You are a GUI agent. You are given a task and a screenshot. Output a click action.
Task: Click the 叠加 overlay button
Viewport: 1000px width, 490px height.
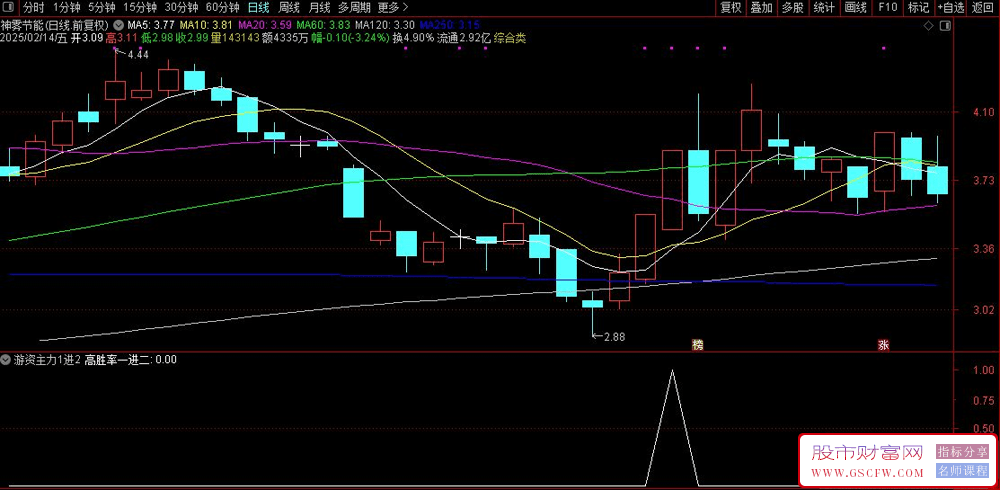point(761,8)
